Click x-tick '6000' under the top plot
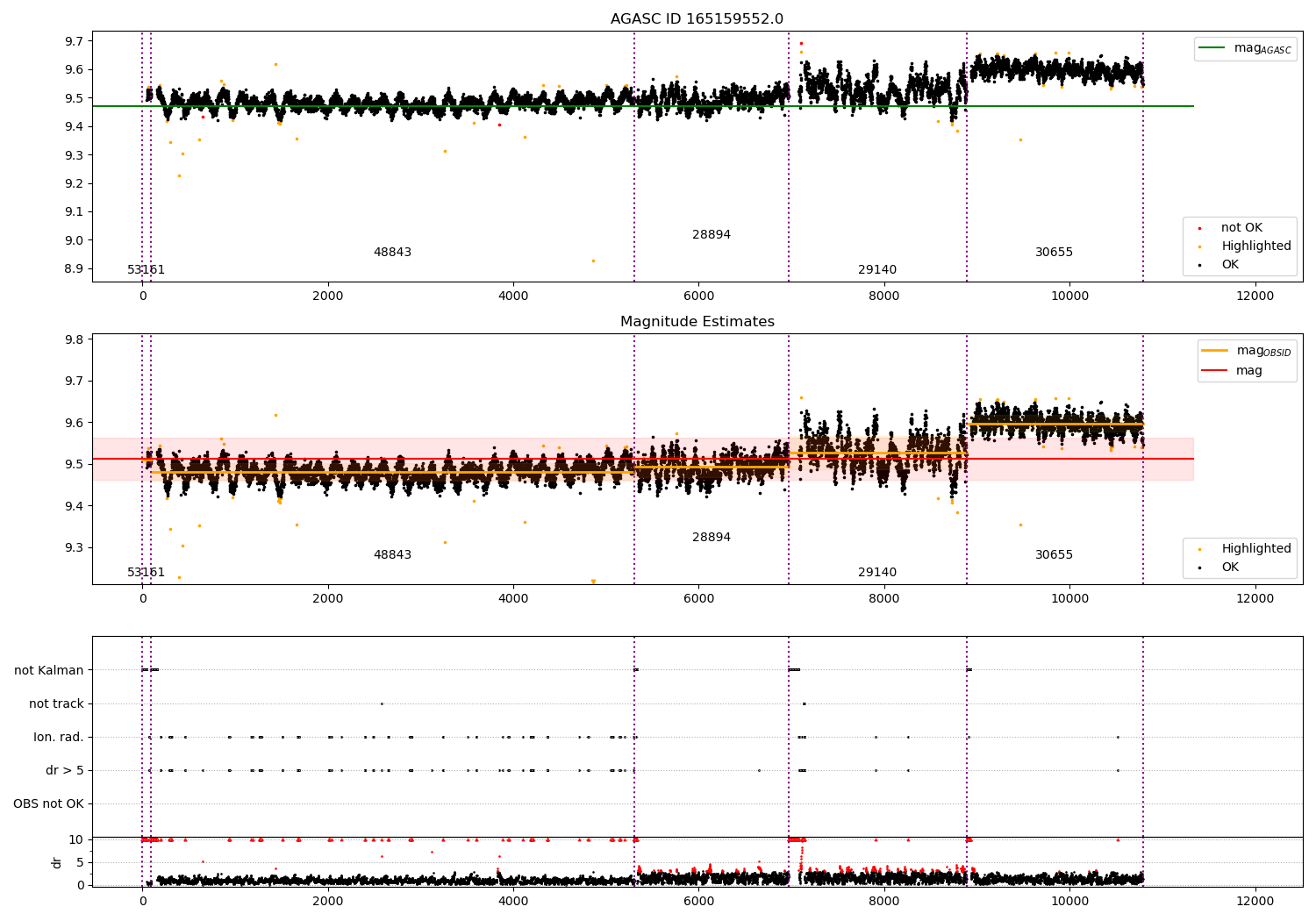Viewport: 1316px width, 921px height. (x=698, y=296)
